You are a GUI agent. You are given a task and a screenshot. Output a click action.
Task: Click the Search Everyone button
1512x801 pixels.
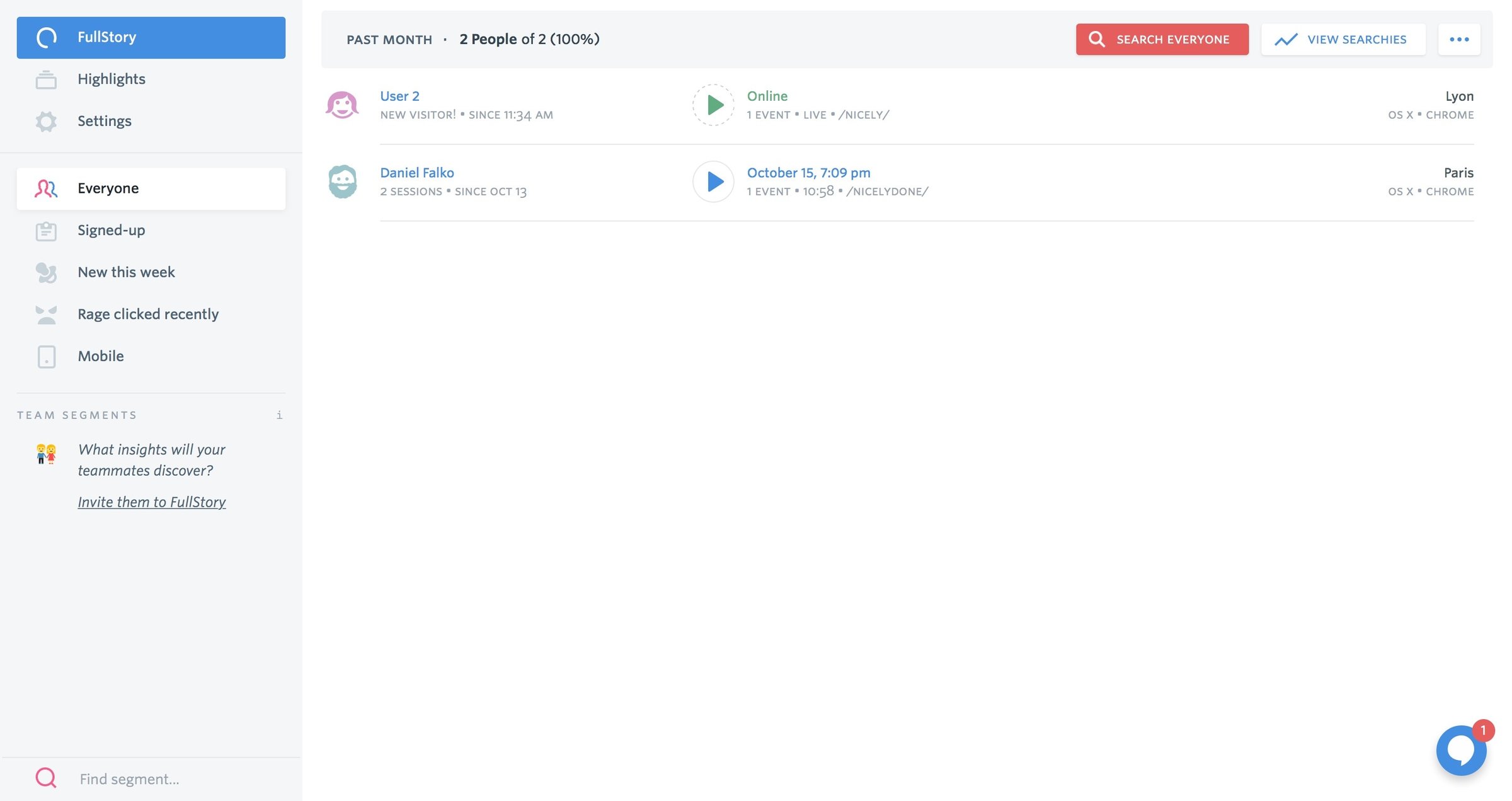1162,39
